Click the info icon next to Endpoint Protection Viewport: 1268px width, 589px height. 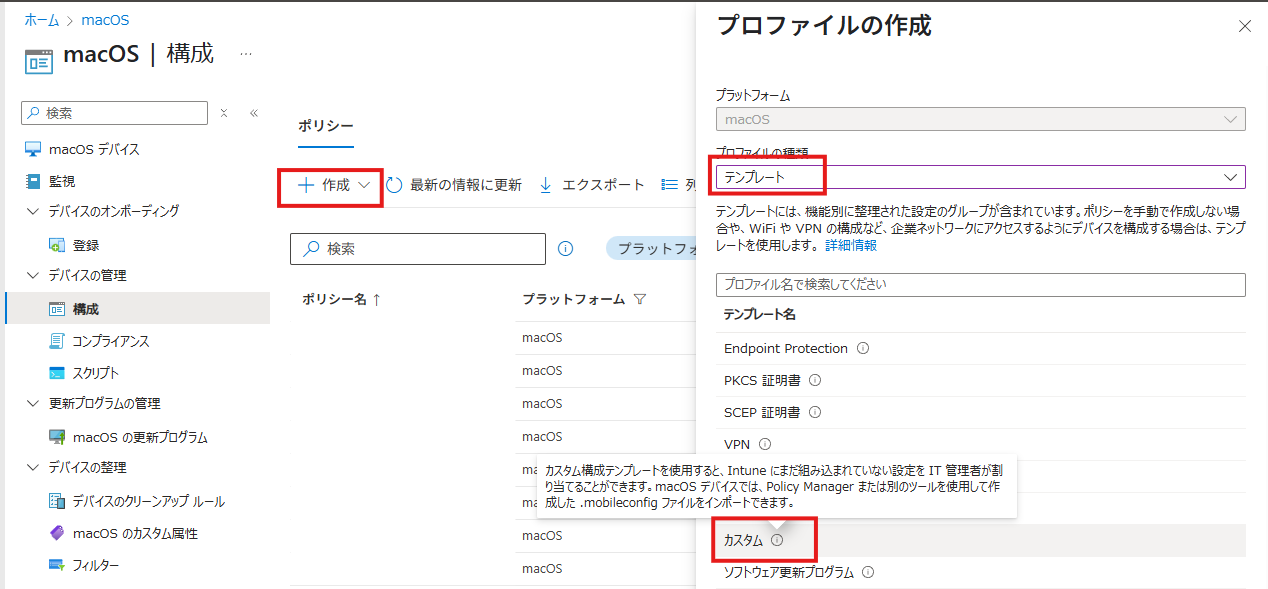tap(863, 349)
